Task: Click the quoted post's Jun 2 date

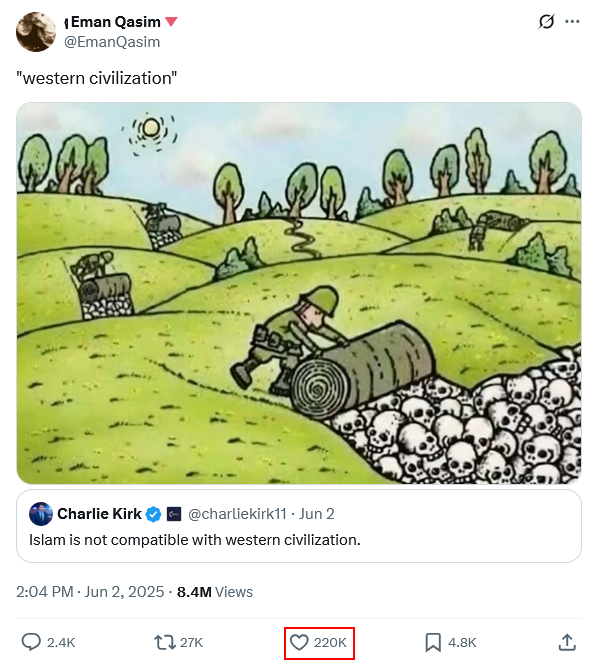Action: [316, 514]
